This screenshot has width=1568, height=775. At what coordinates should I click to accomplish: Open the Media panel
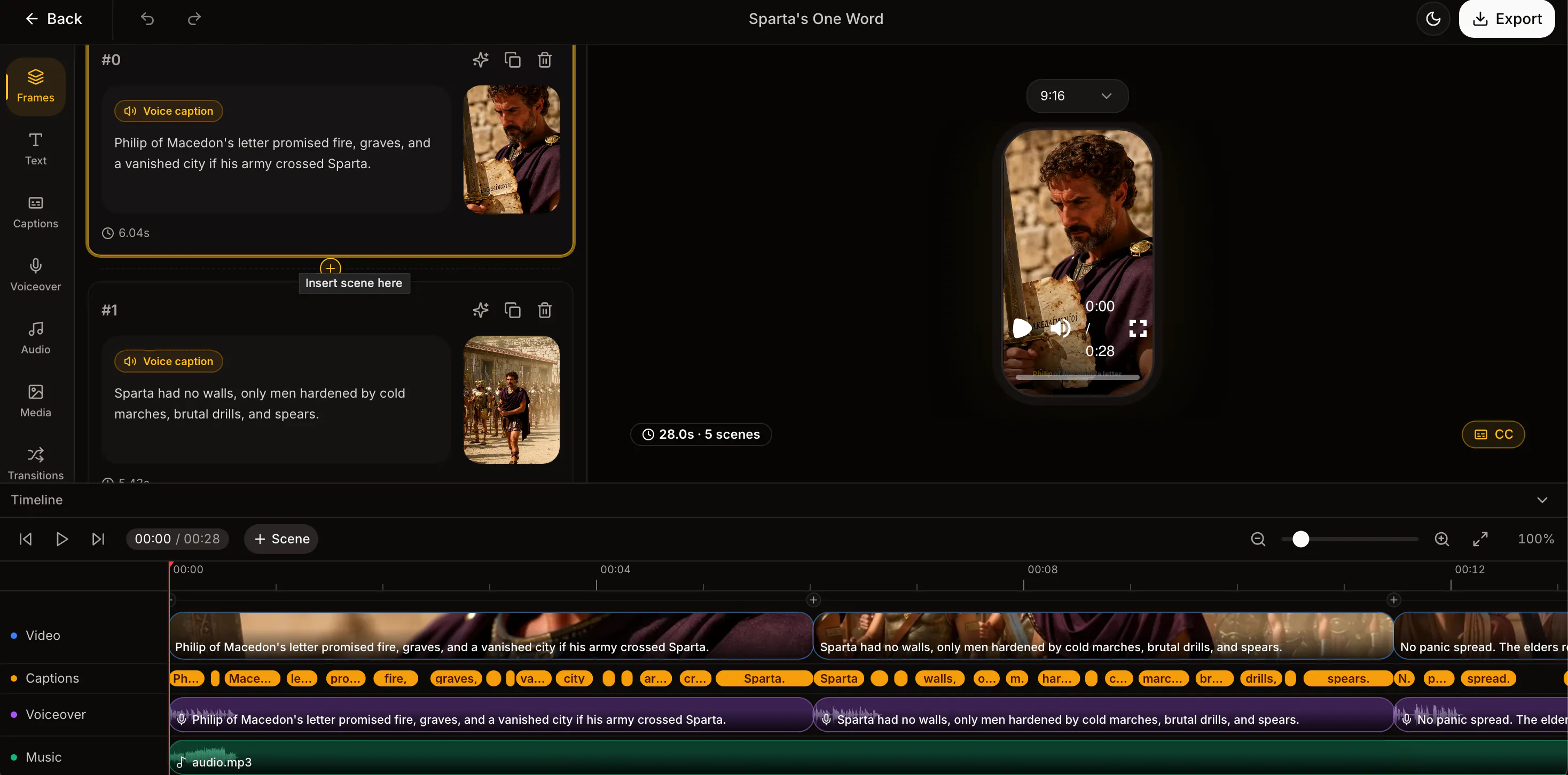pyautogui.click(x=35, y=401)
